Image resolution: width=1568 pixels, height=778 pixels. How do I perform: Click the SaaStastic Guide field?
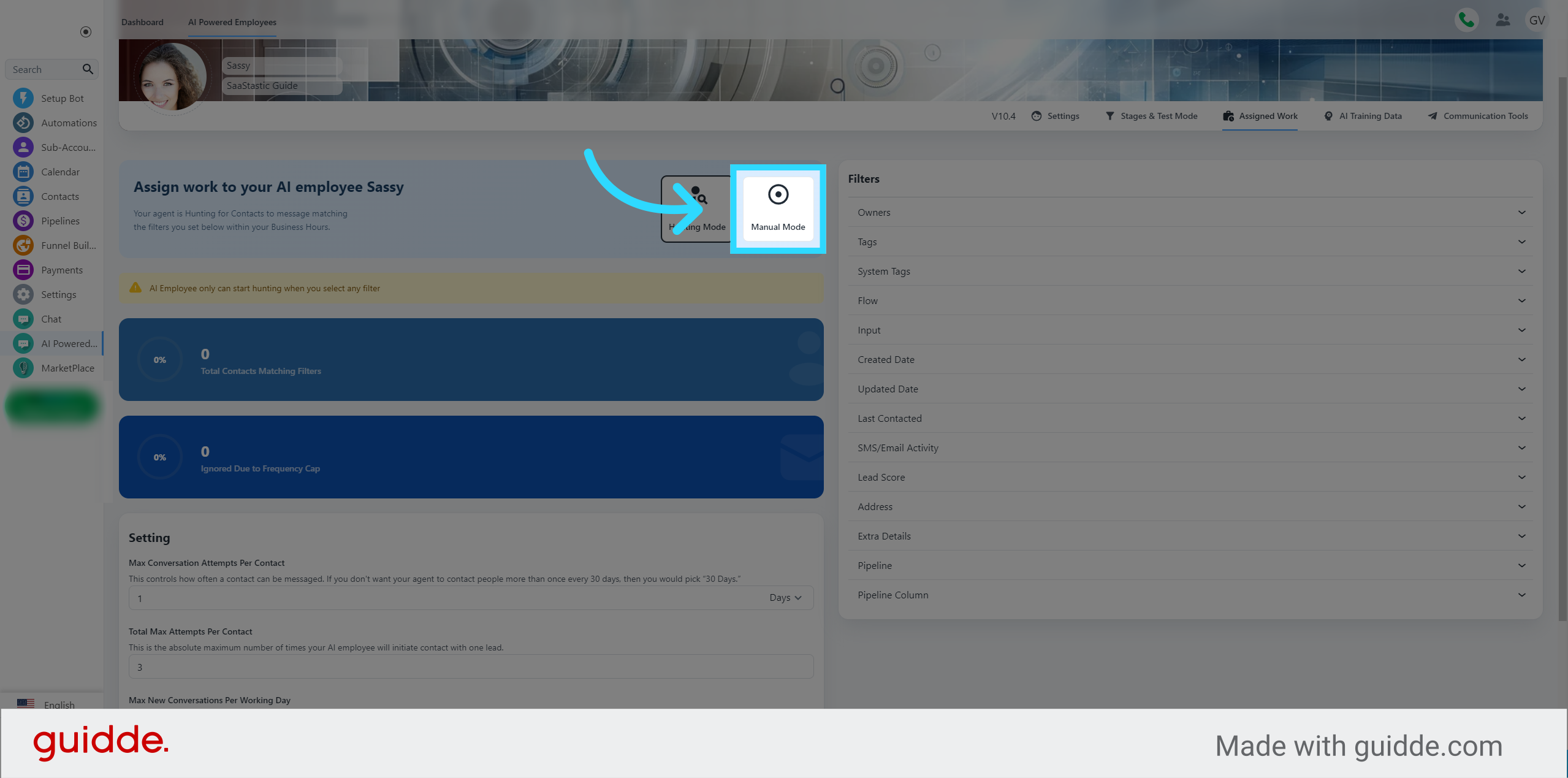[x=282, y=86]
